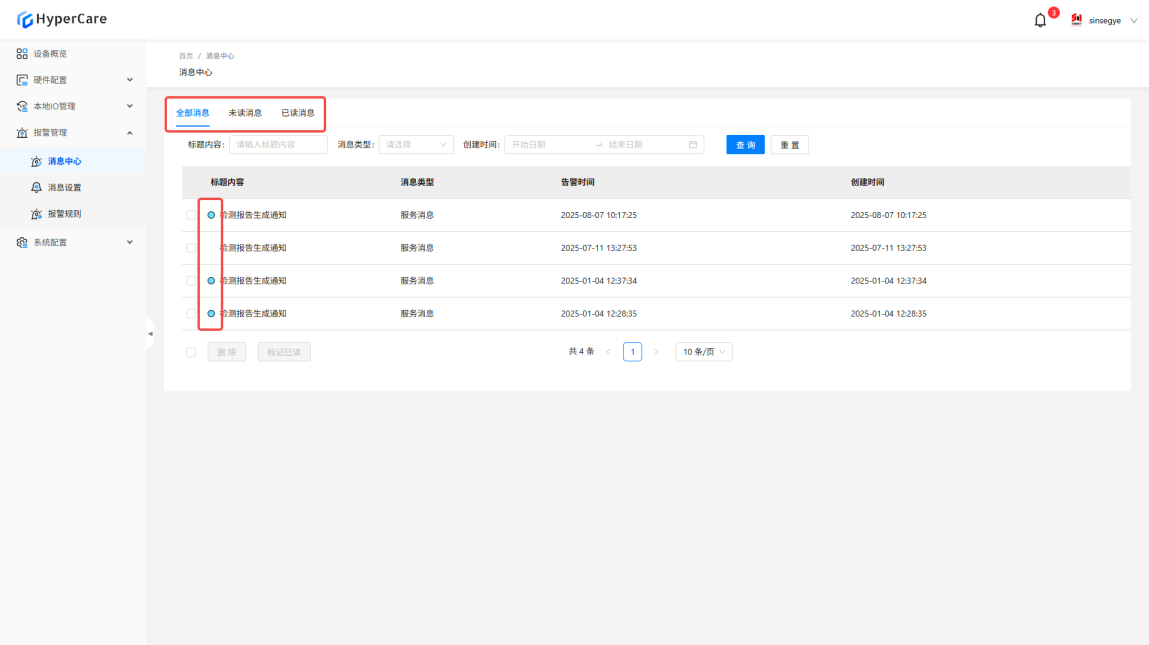
Task: Open the notification bell icon
Action: 1040,20
